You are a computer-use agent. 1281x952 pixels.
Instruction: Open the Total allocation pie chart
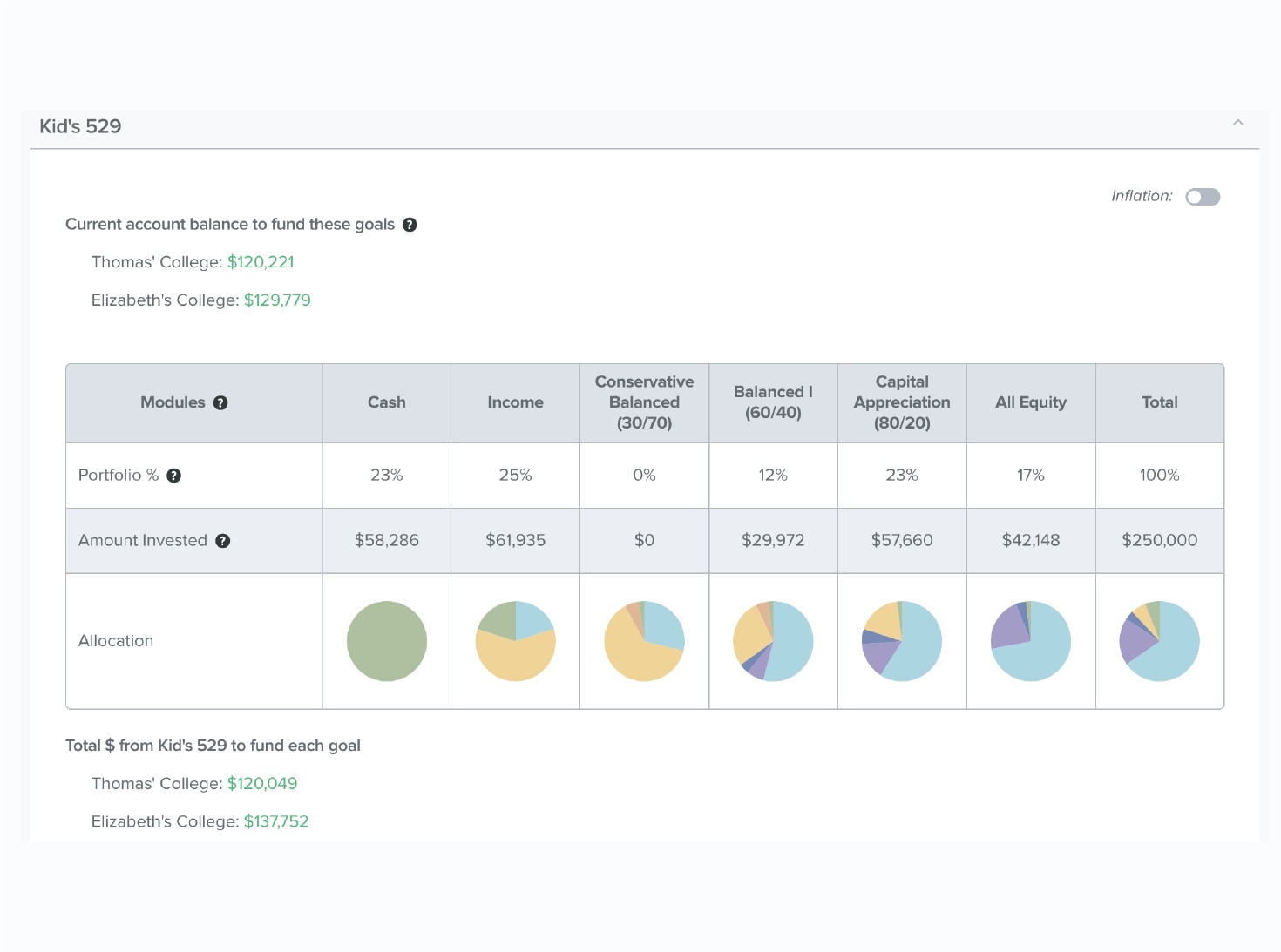click(x=1160, y=641)
